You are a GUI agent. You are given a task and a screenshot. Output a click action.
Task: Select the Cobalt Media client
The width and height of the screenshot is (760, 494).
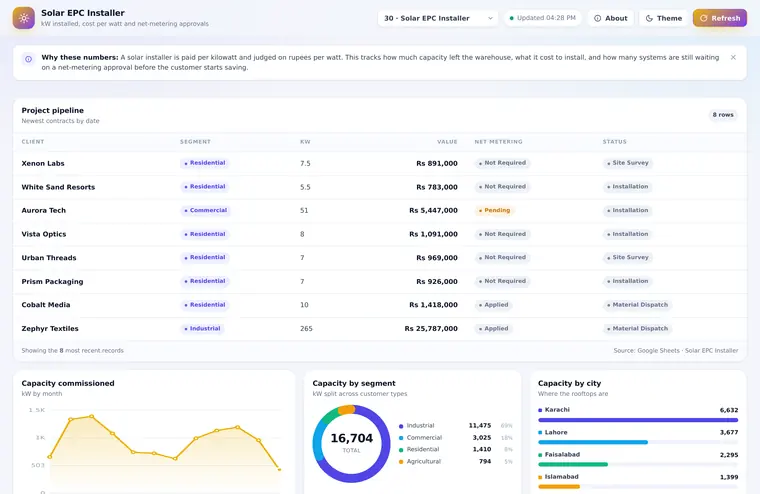pos(46,305)
